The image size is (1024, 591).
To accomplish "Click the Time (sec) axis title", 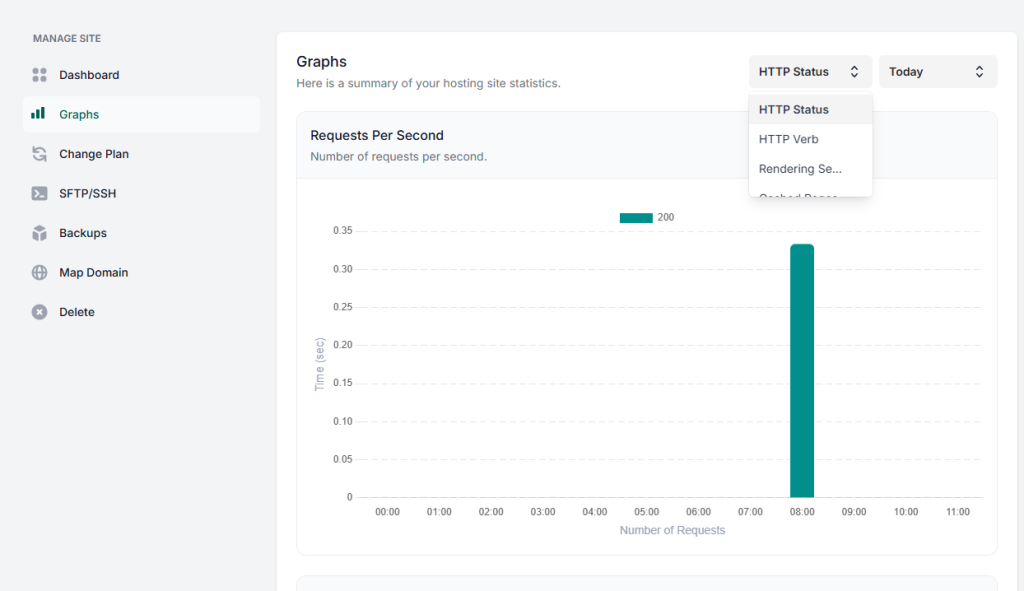I will [319, 364].
